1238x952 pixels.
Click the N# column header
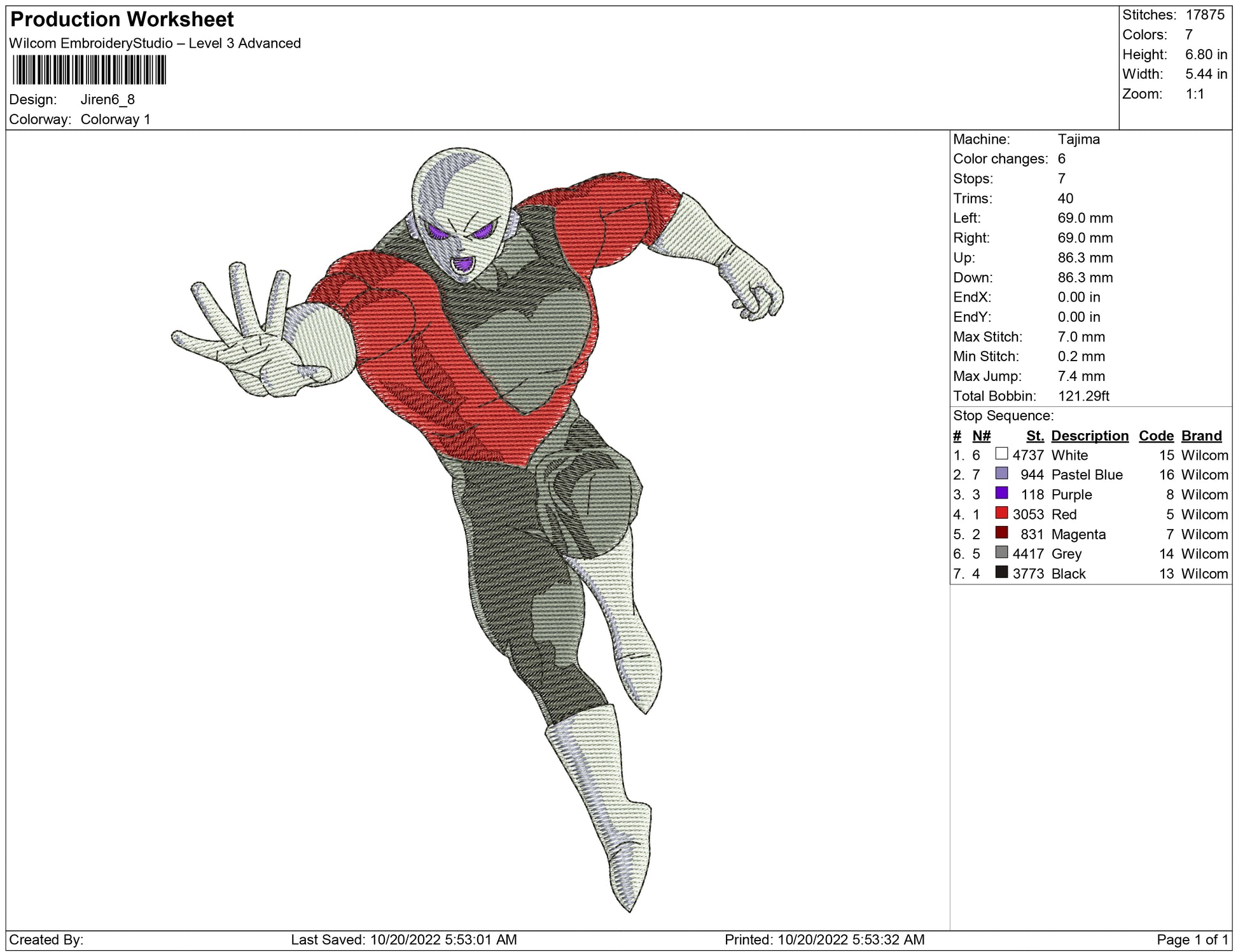pyautogui.click(x=981, y=436)
